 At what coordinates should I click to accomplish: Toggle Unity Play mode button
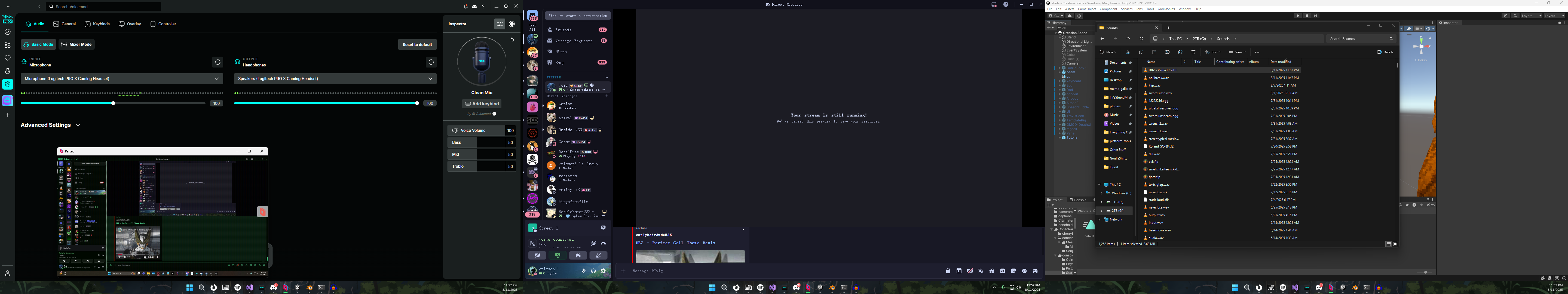tap(1298, 16)
